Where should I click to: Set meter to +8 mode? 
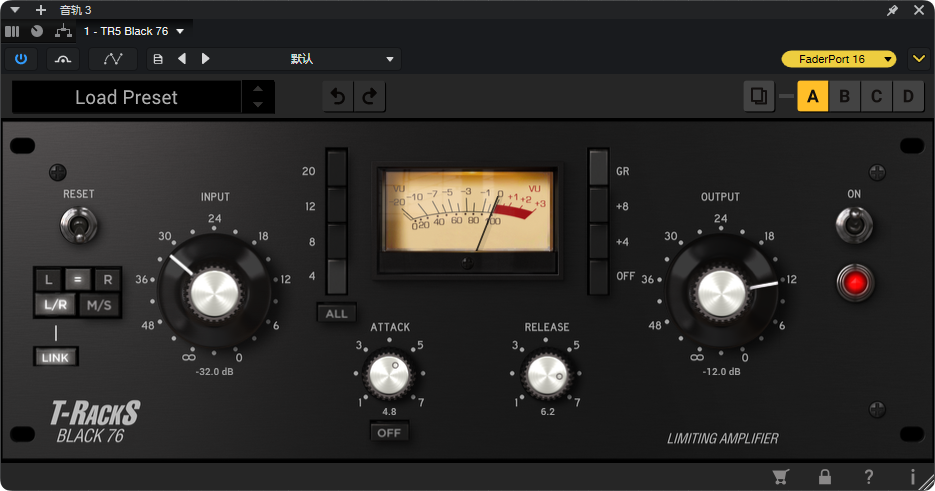pyautogui.click(x=599, y=205)
